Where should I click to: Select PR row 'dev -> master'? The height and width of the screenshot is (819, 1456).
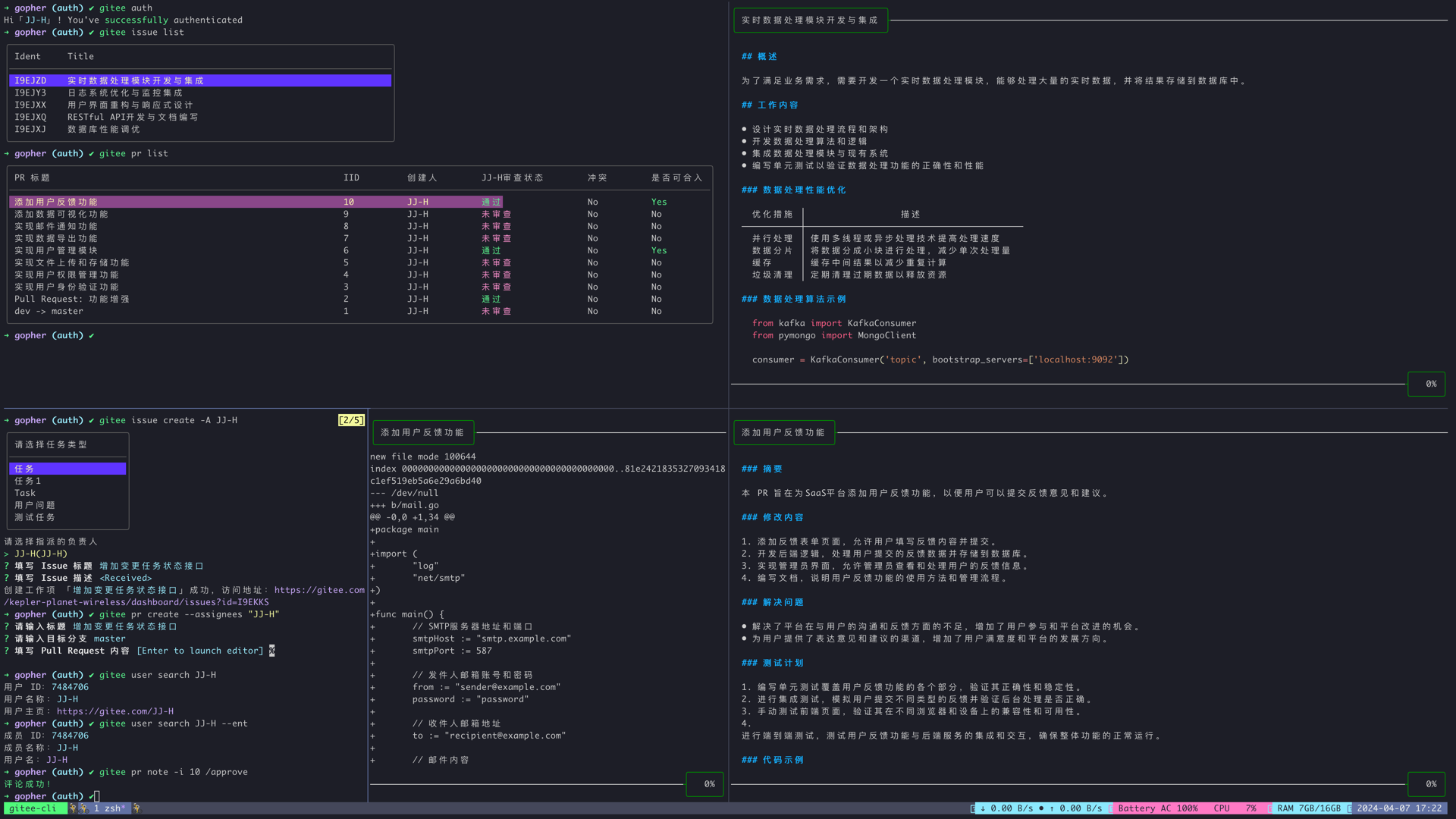tap(359, 311)
